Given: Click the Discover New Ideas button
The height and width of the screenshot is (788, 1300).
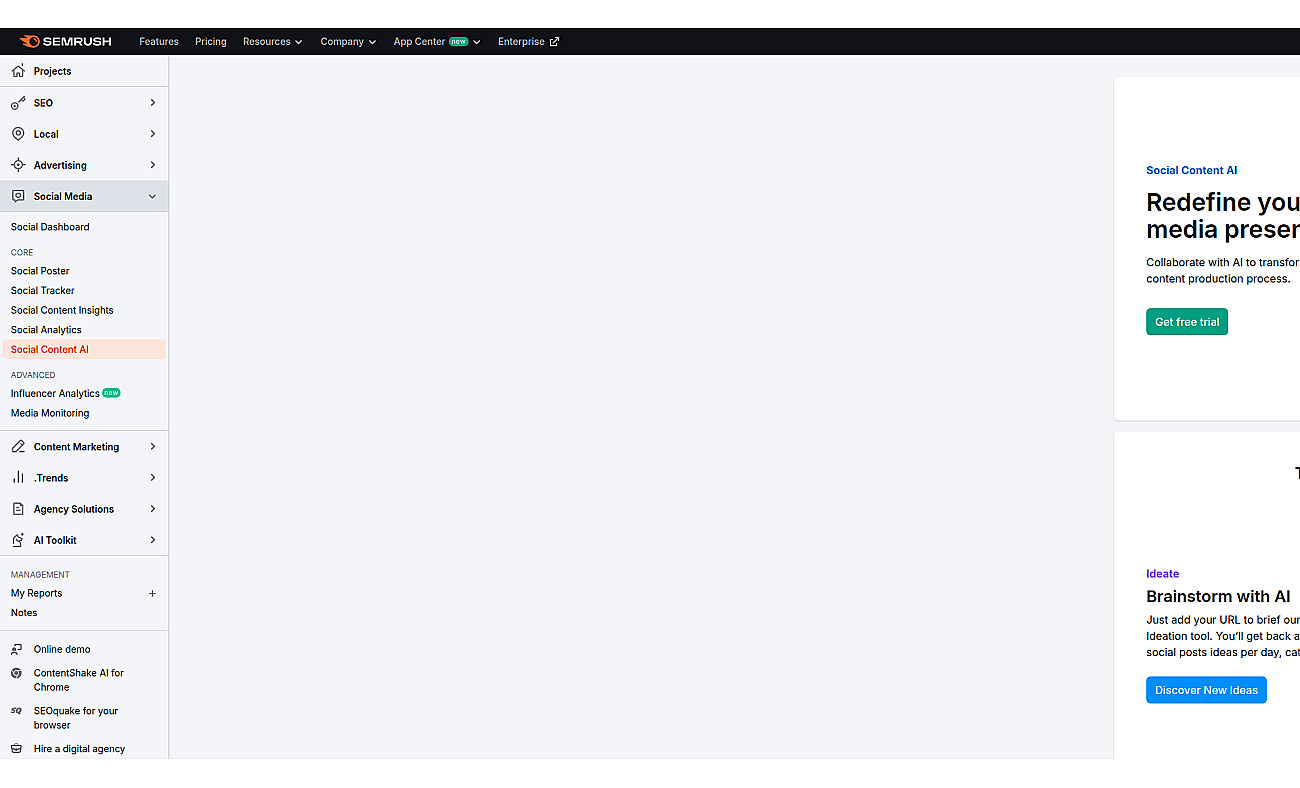Looking at the screenshot, I should (x=1206, y=690).
